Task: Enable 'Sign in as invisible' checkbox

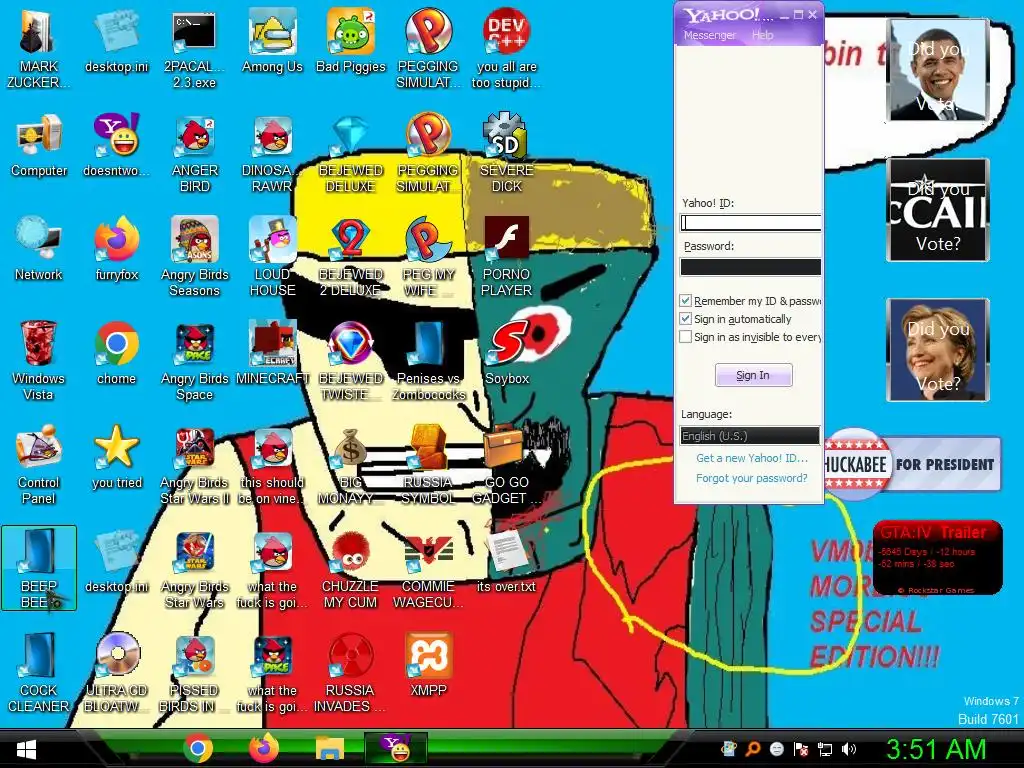Action: [685, 337]
